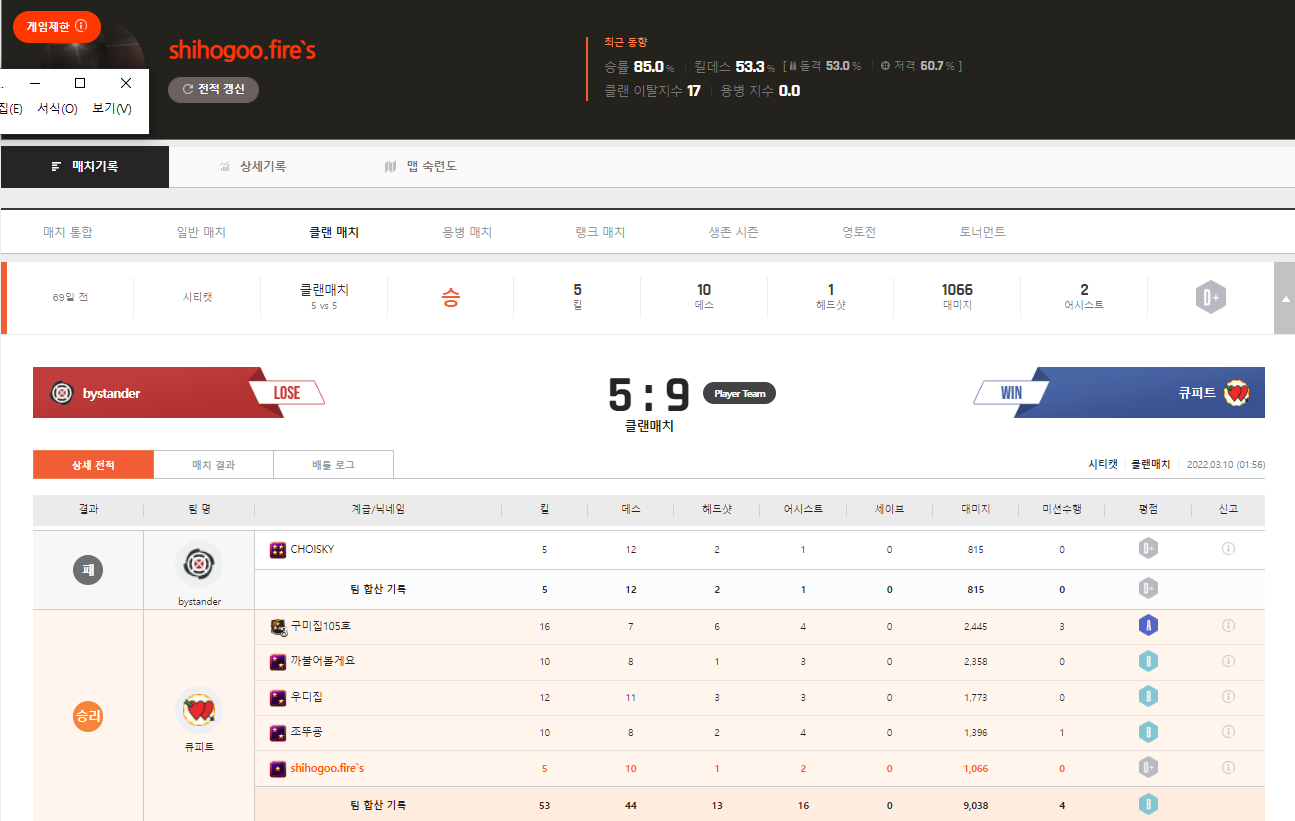1295x821 pixels.
Task: Open the 매치기록 tab
Action: [x=85, y=166]
